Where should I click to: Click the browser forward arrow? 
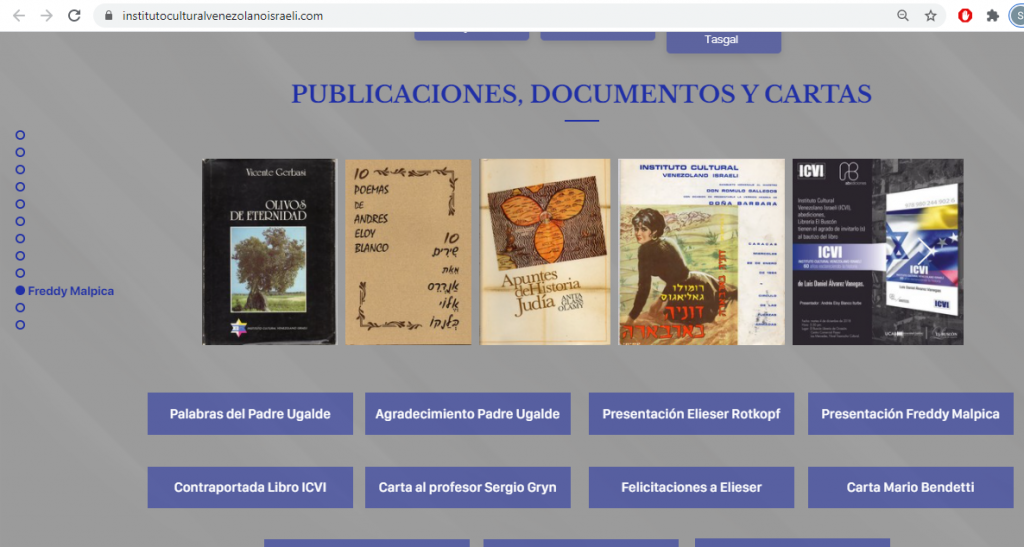coord(46,16)
